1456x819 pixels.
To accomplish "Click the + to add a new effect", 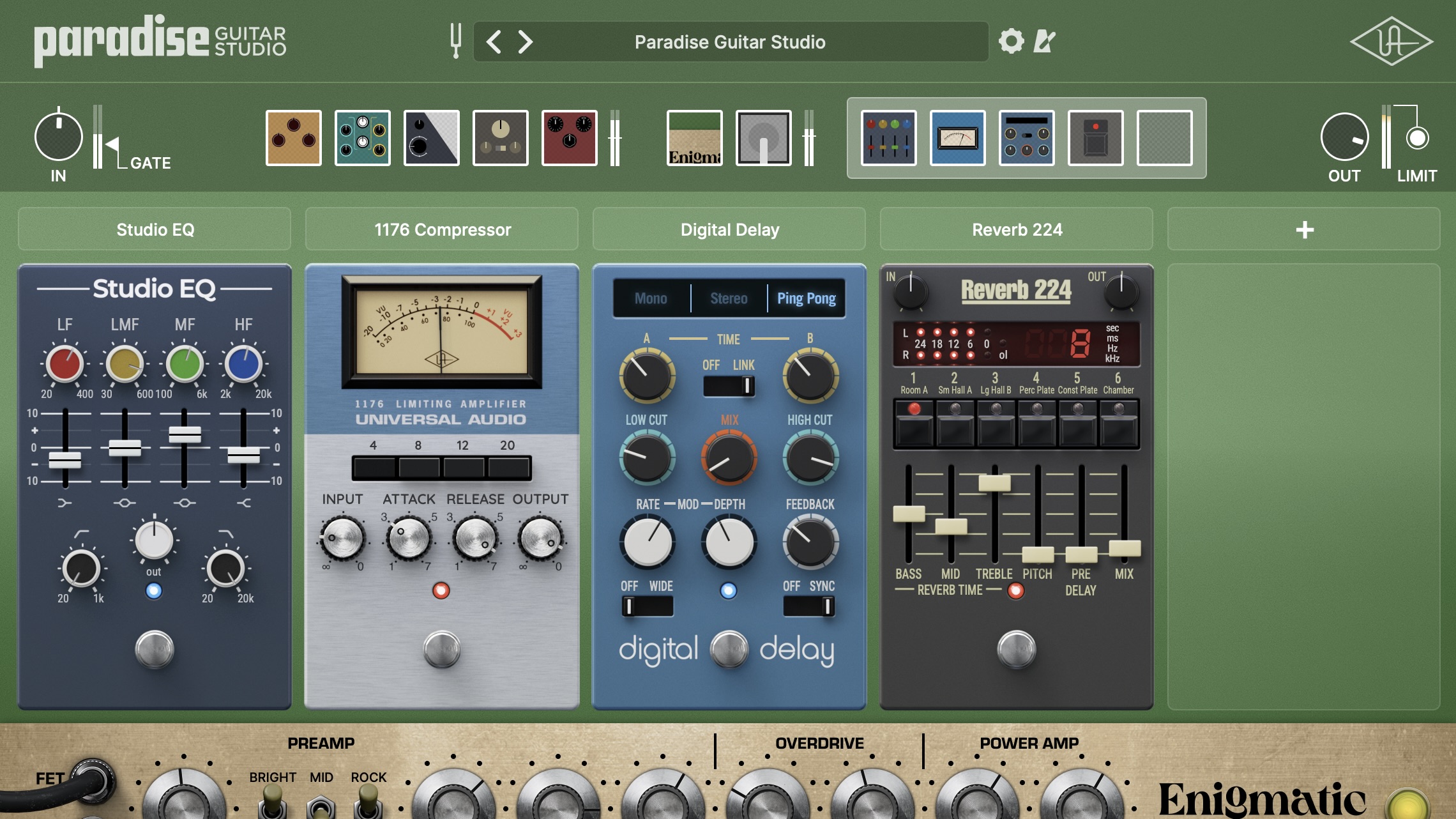I will coord(1304,229).
